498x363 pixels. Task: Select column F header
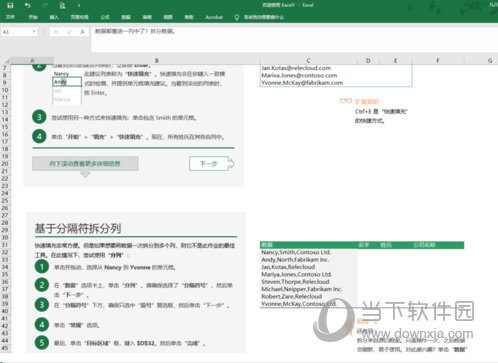(438, 61)
